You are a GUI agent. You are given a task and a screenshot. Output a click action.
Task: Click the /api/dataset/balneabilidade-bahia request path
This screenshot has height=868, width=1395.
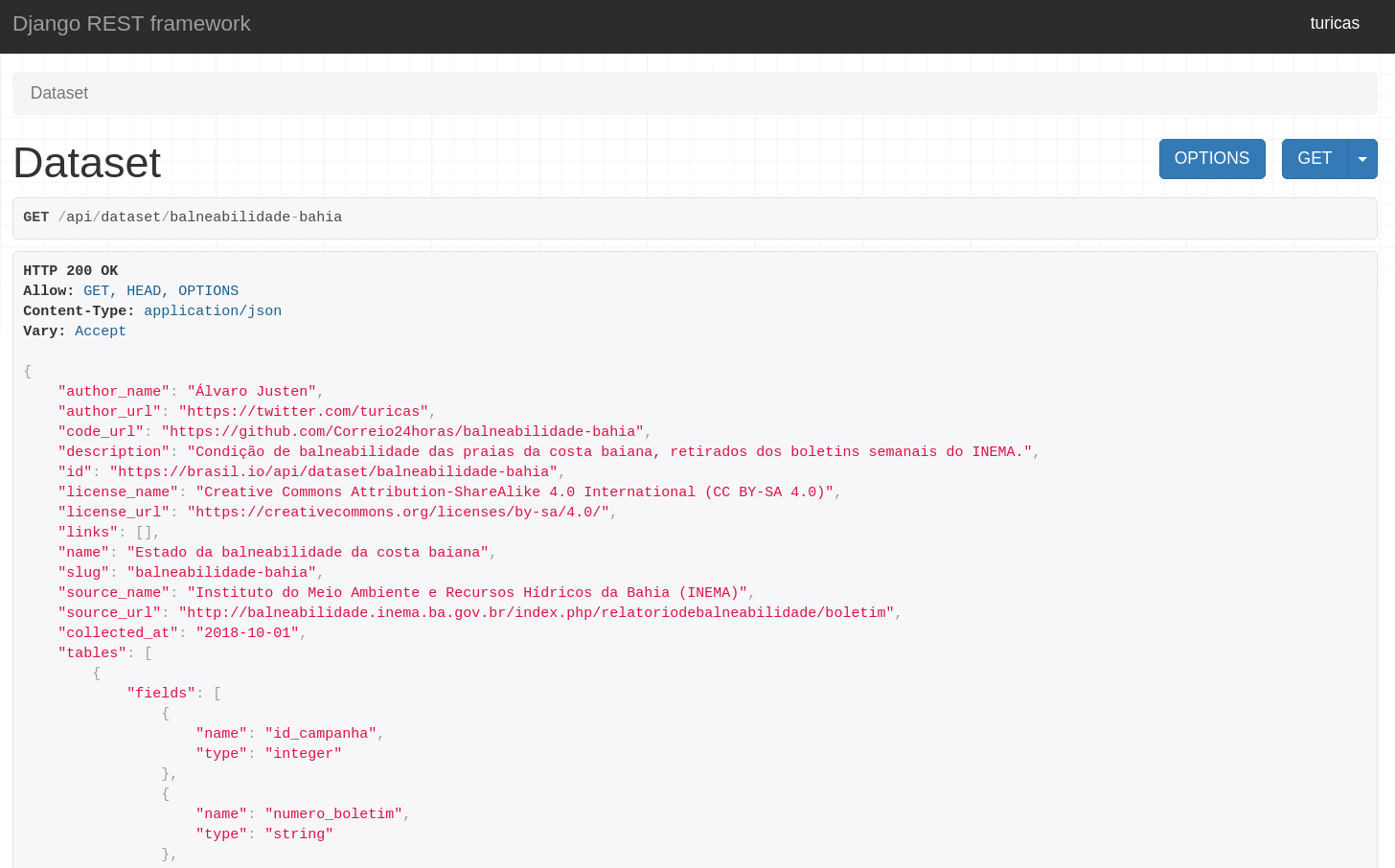click(x=199, y=217)
